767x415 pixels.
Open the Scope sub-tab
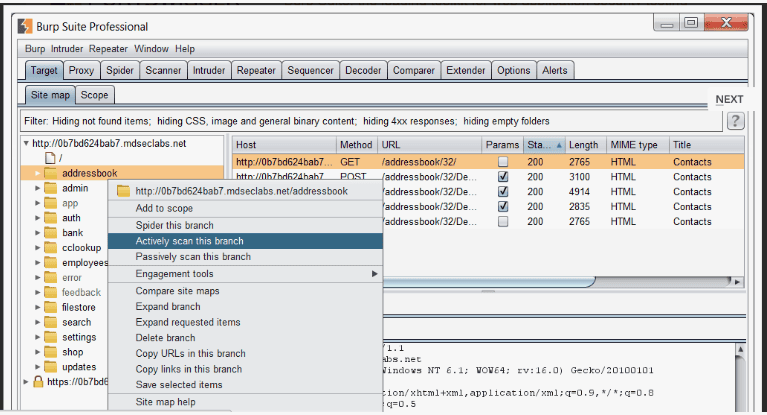tap(94, 95)
